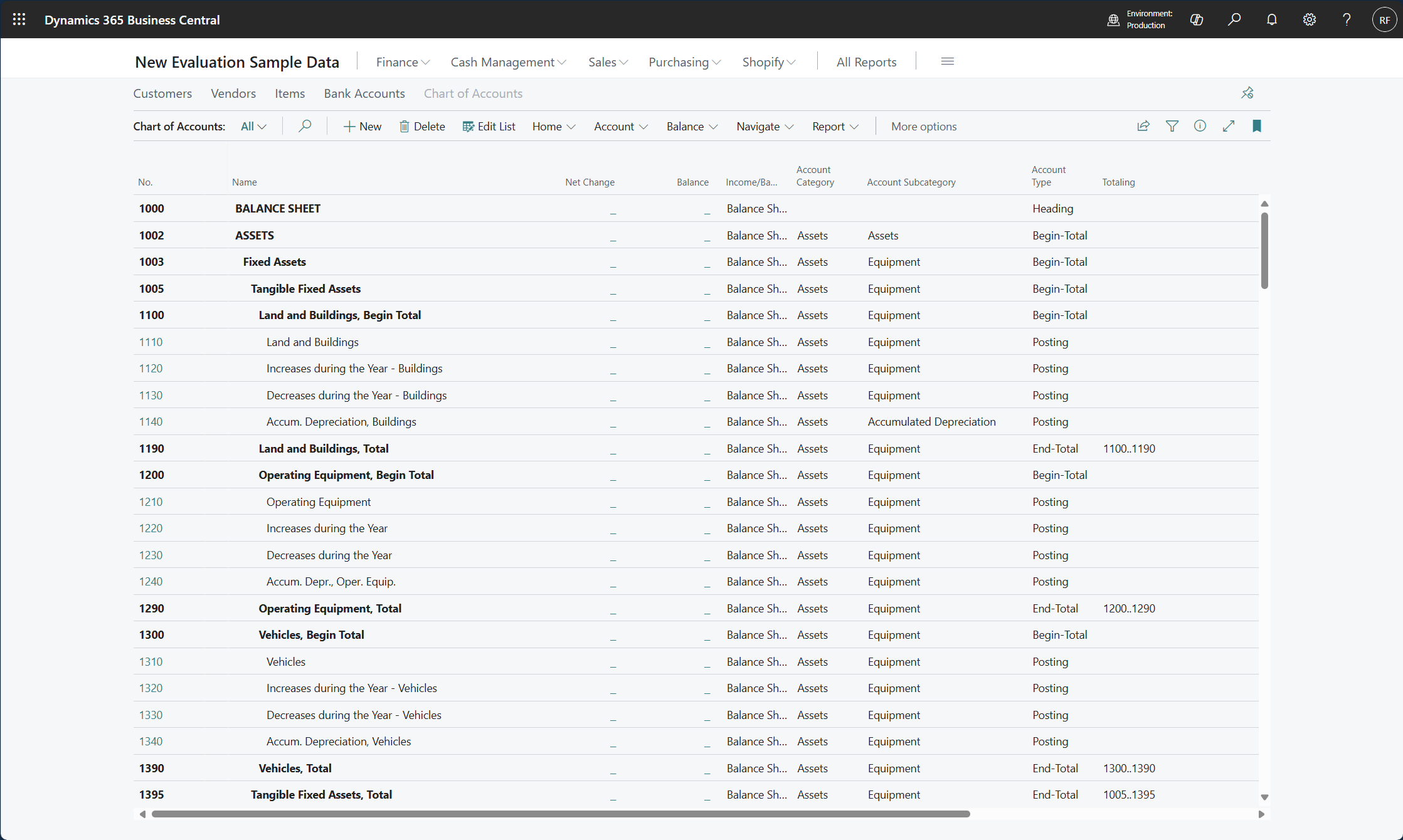The width and height of the screenshot is (1403, 840).
Task: Select 'Operating Equipment, Total' row name
Action: [x=330, y=609]
